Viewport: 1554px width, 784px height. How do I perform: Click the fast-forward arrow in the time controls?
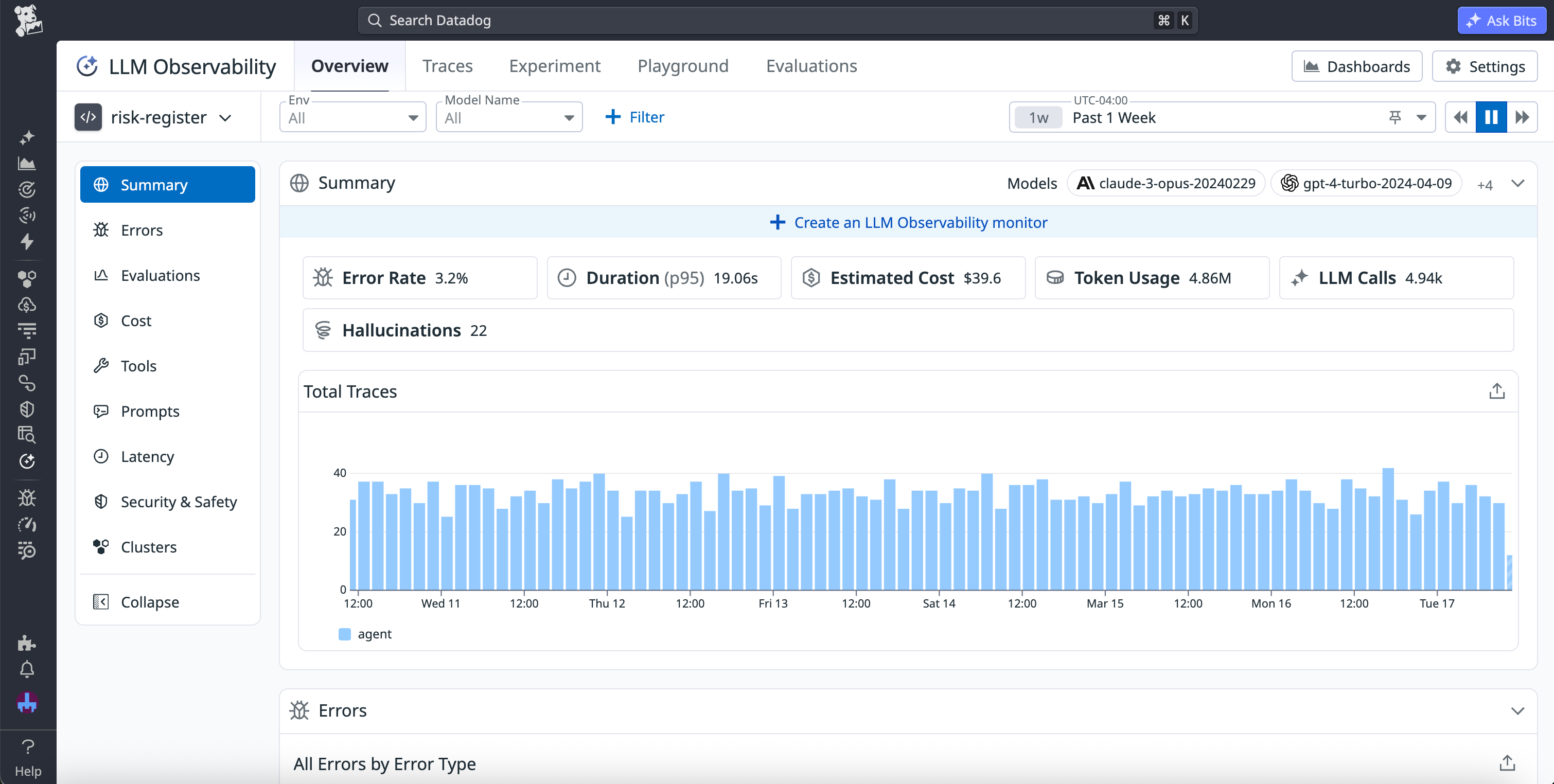click(1523, 116)
